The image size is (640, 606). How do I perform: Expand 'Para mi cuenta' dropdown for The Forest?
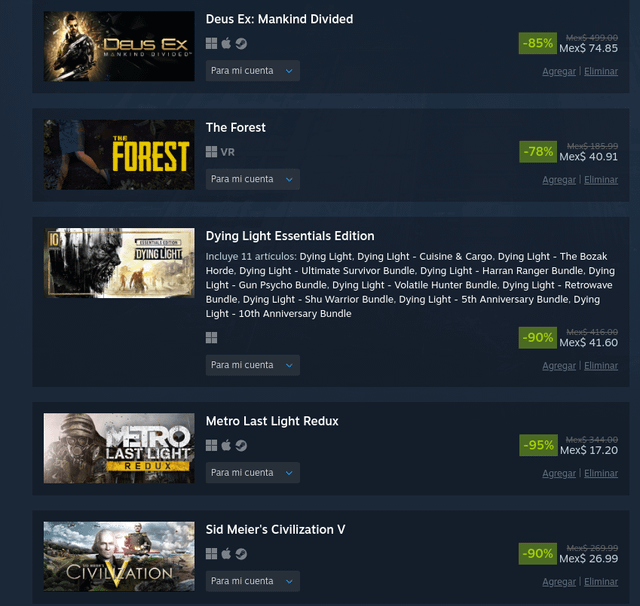click(x=253, y=179)
